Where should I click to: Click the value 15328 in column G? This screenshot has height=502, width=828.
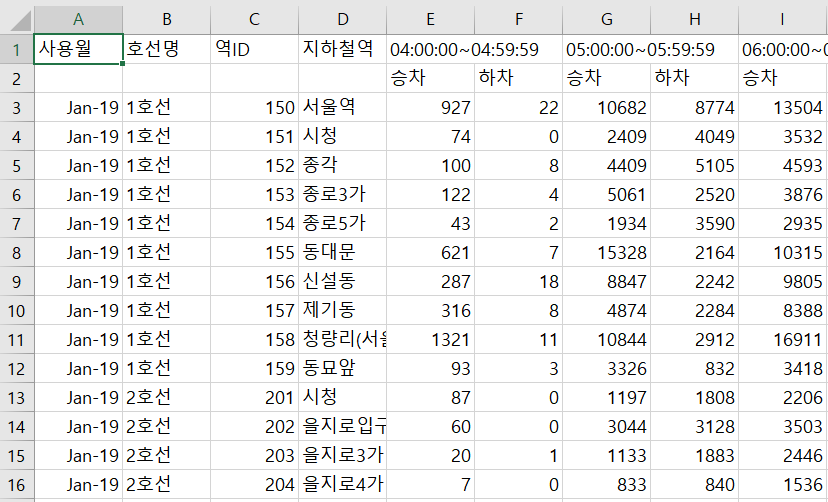(x=606, y=253)
